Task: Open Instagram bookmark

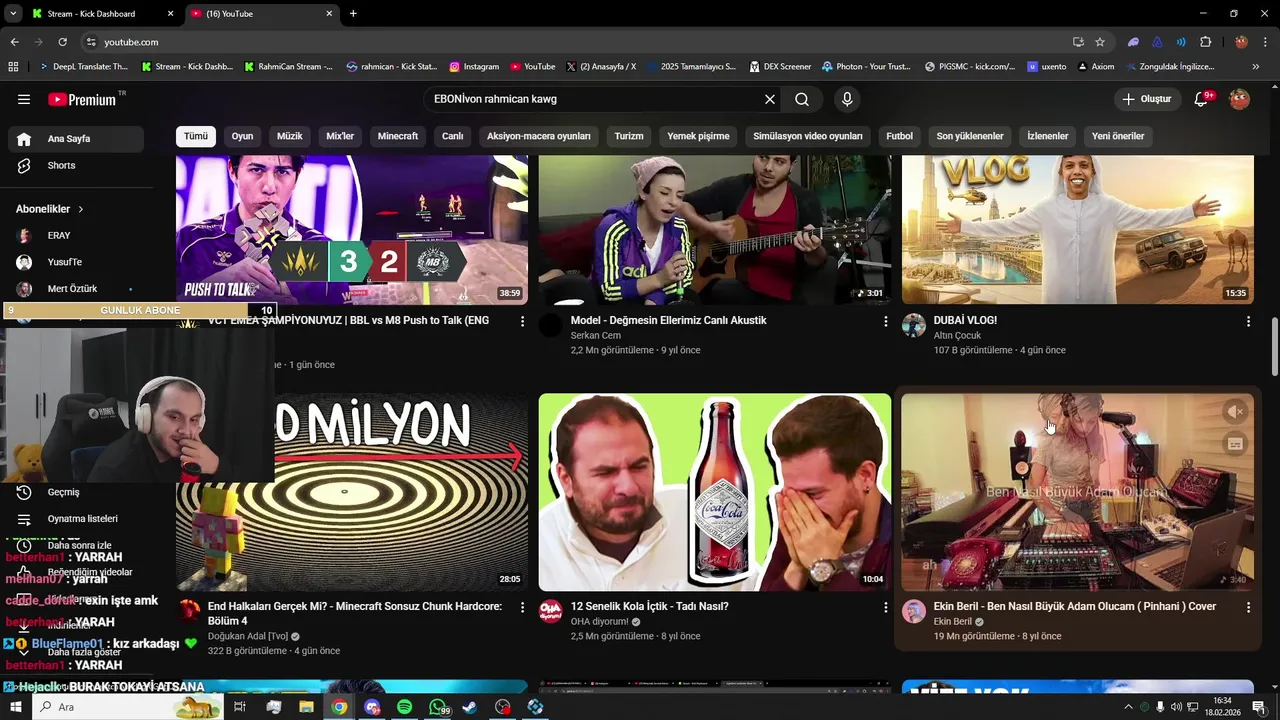Action: point(474,67)
